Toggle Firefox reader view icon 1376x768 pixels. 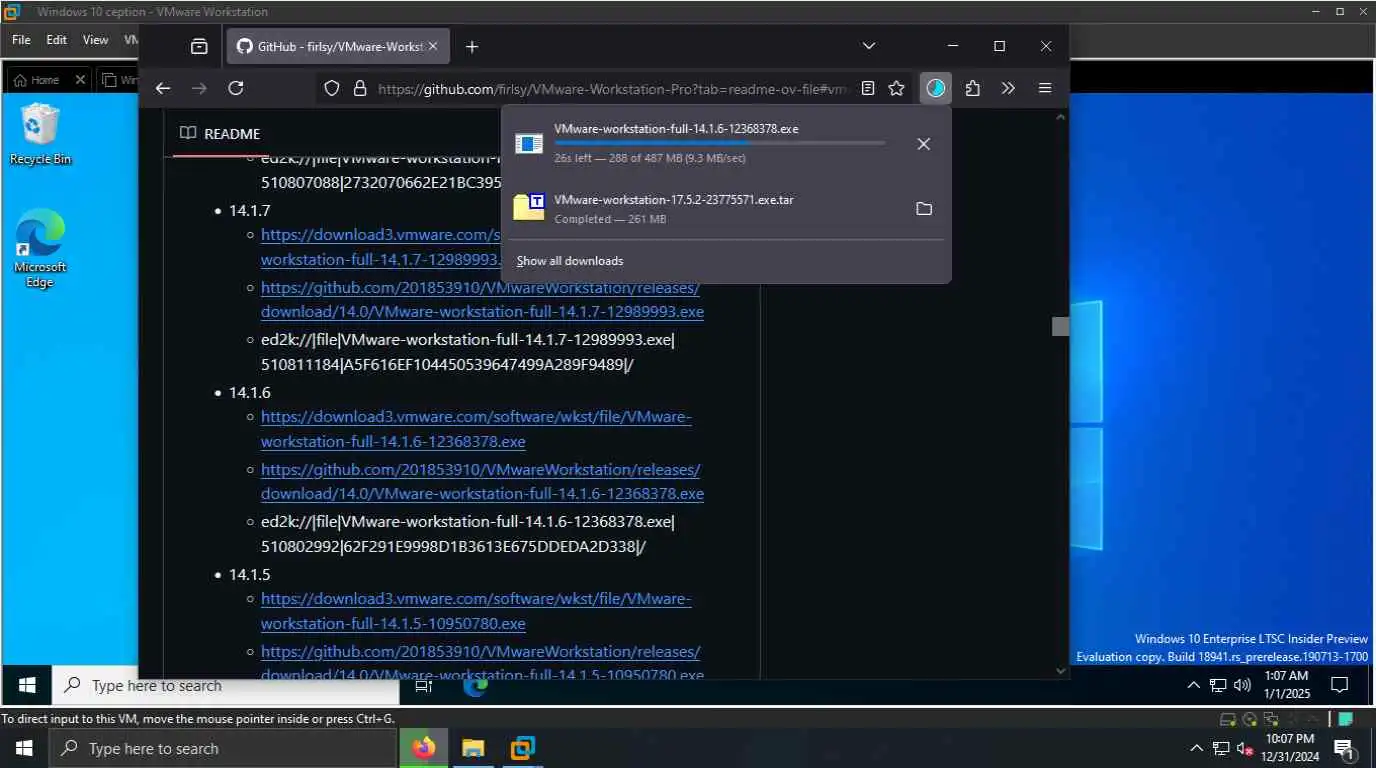(x=868, y=88)
